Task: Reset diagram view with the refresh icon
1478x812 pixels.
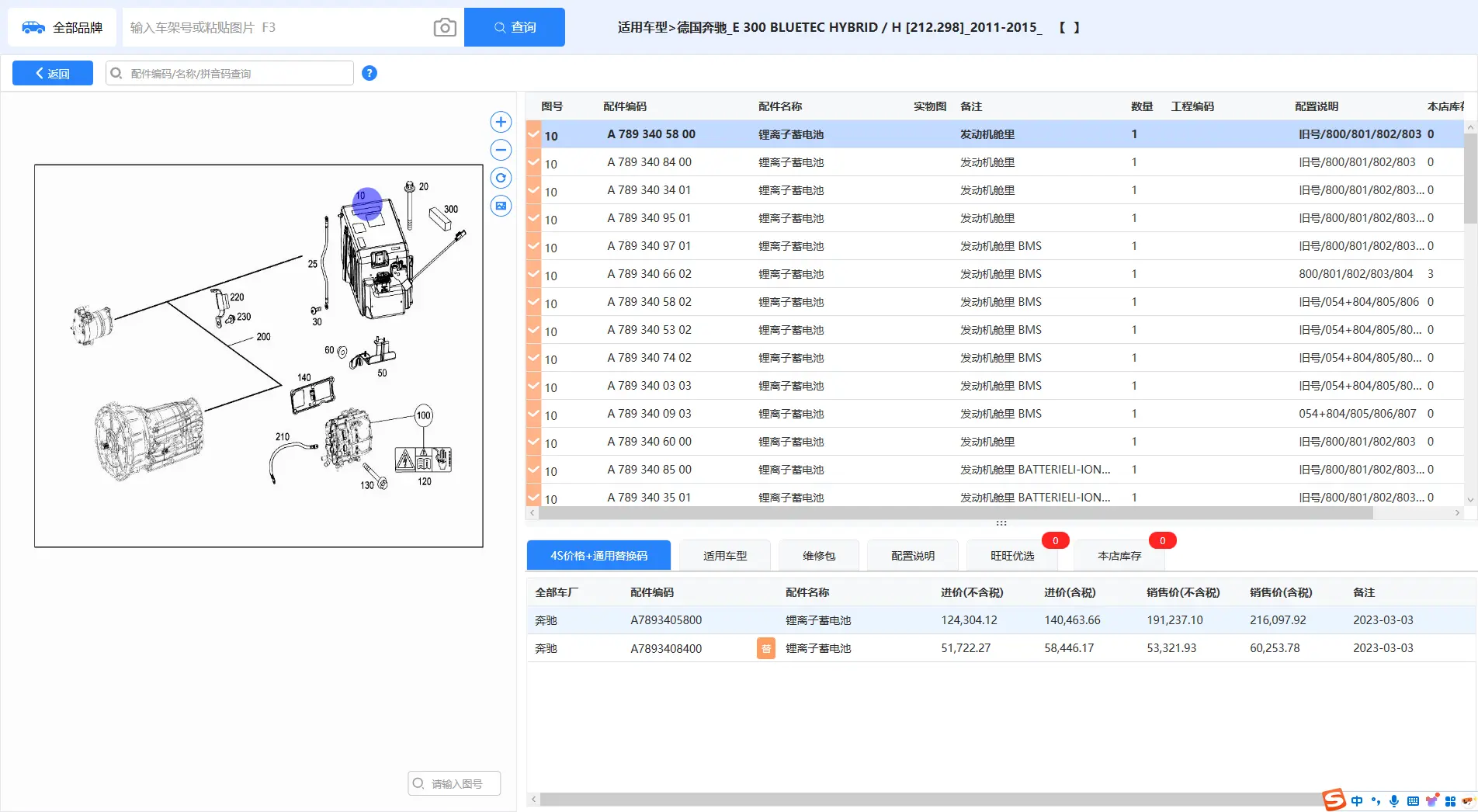Action: coord(501,178)
